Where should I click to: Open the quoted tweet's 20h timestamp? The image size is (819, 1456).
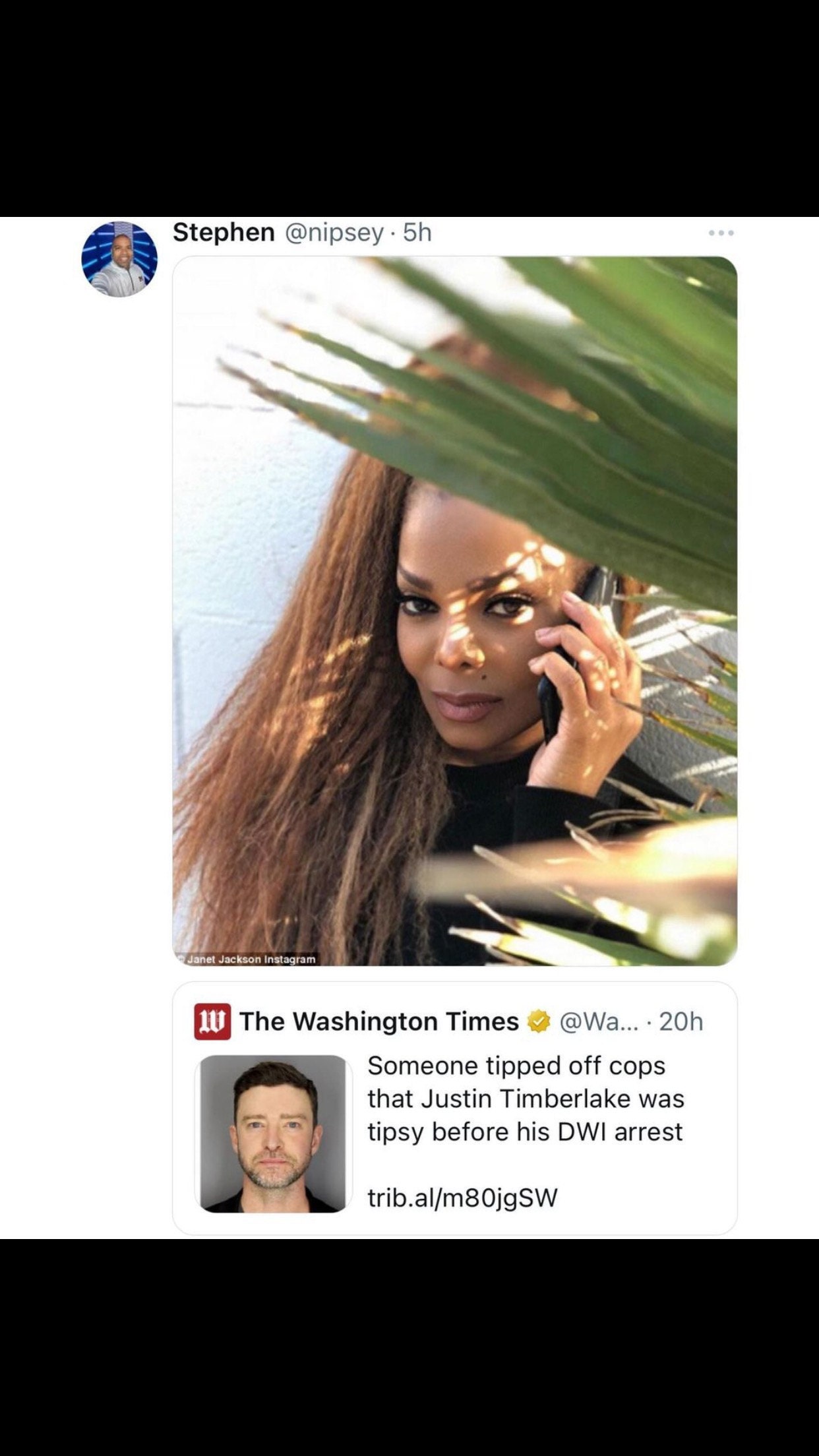pos(681,1021)
